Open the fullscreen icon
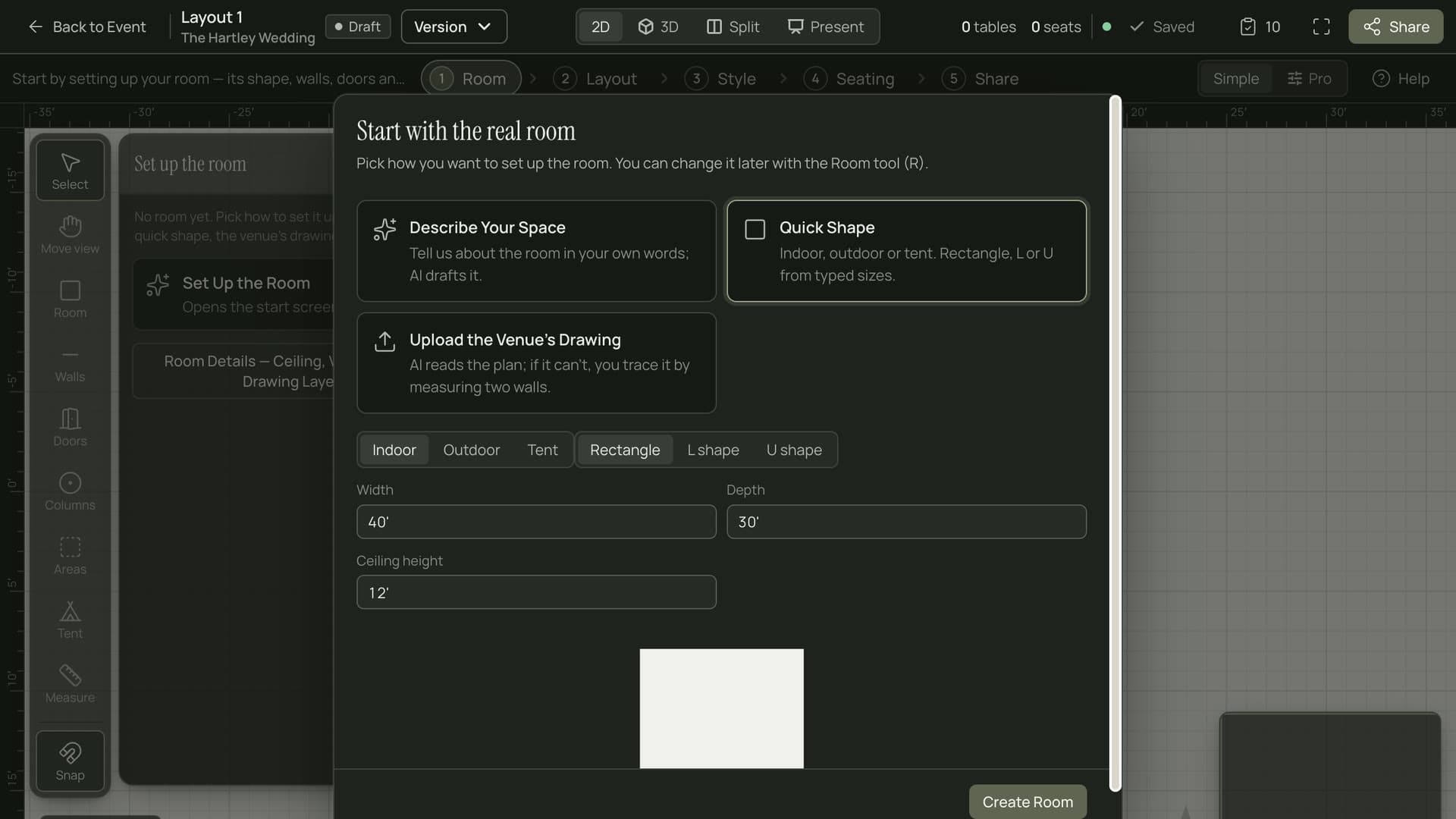1456x819 pixels. [1321, 27]
